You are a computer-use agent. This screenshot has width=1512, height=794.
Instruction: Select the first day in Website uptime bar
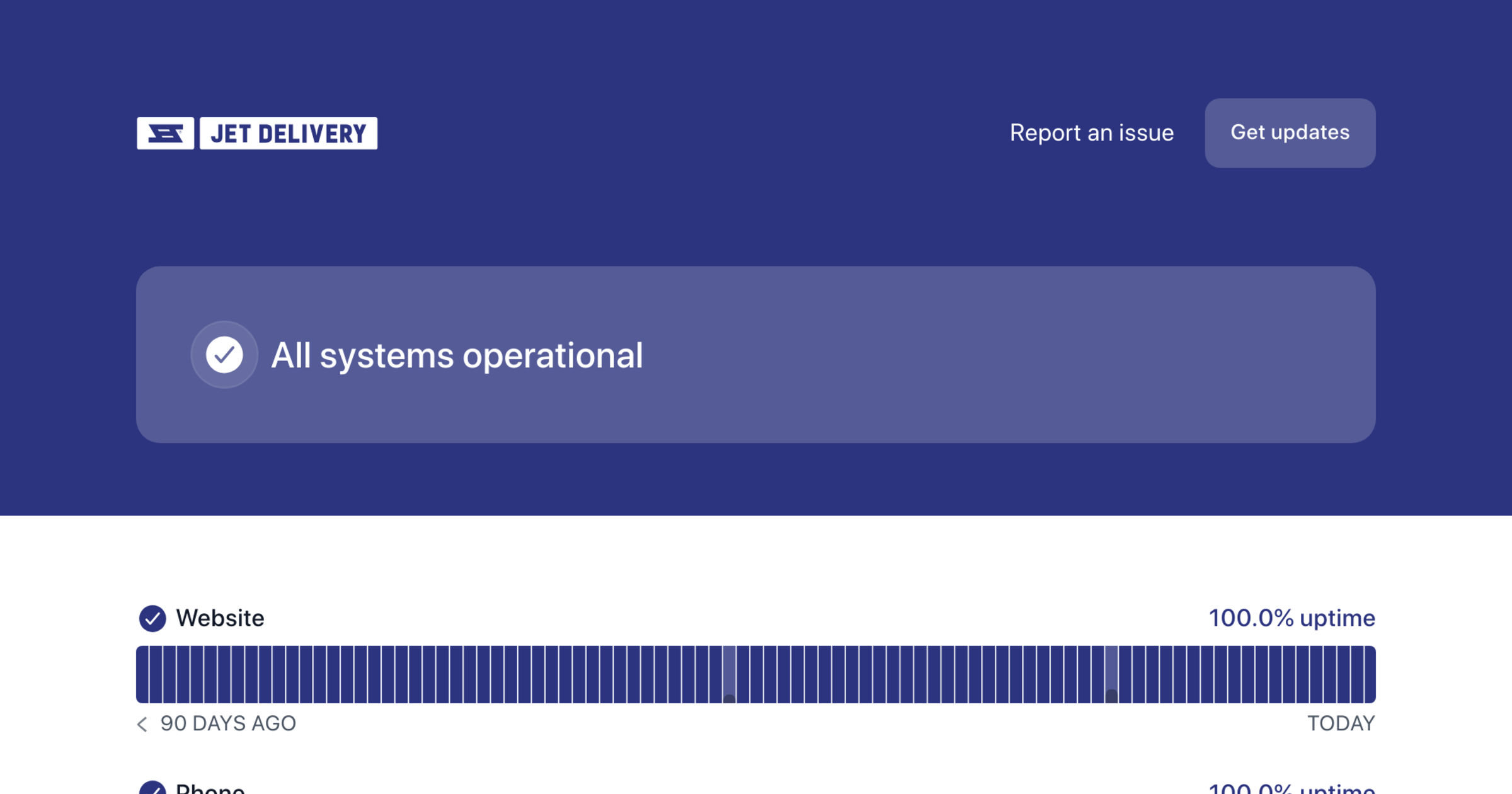tap(142, 674)
